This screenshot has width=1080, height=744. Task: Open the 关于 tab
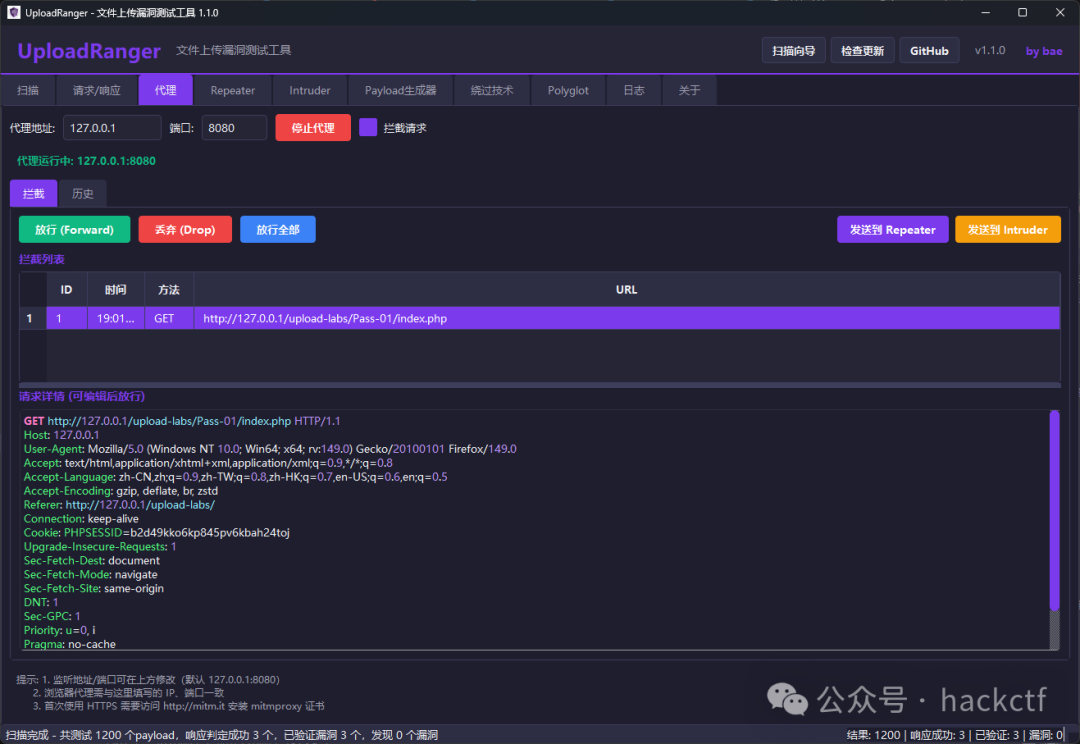tap(689, 90)
